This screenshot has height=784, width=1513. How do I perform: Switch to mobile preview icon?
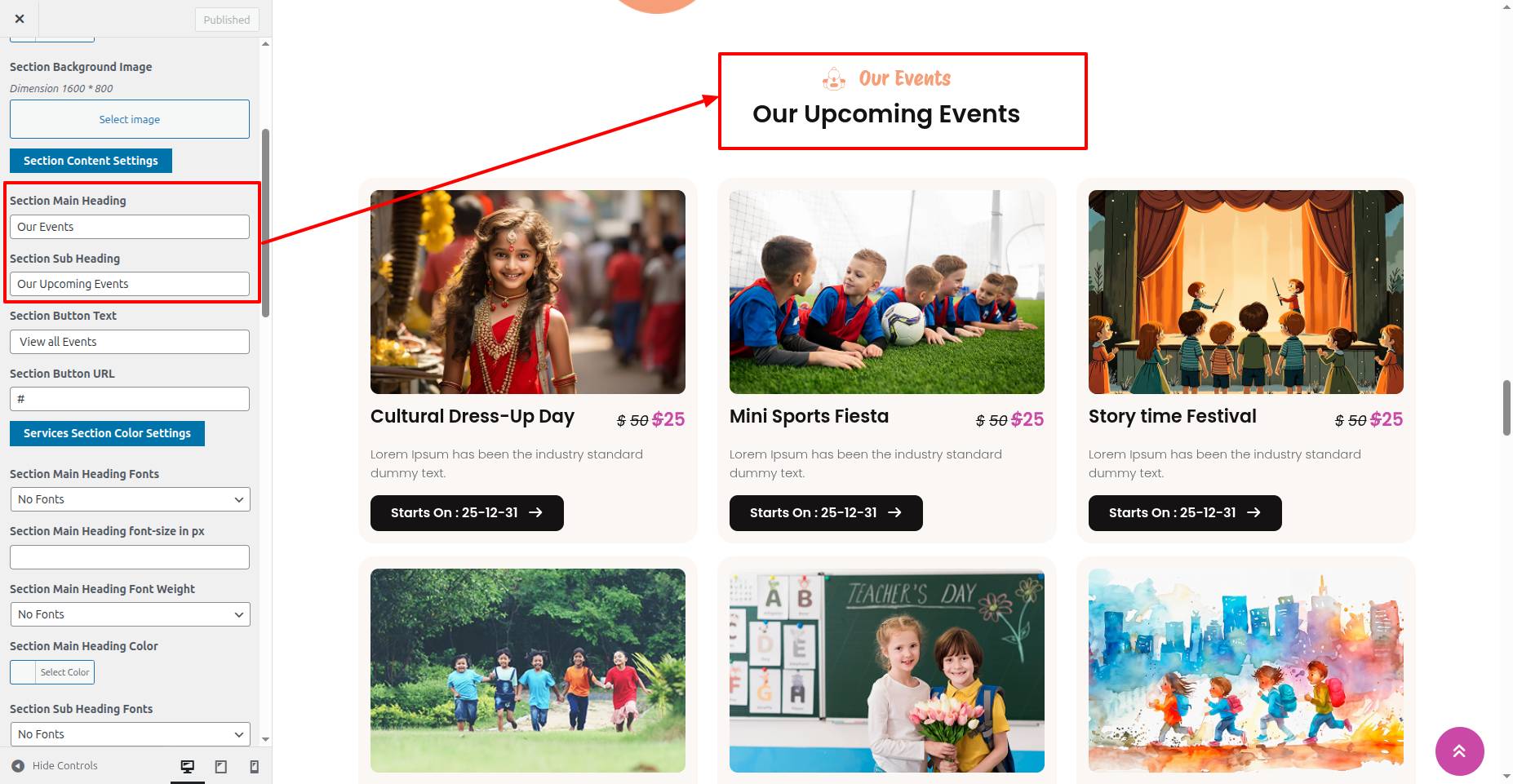pos(254,766)
